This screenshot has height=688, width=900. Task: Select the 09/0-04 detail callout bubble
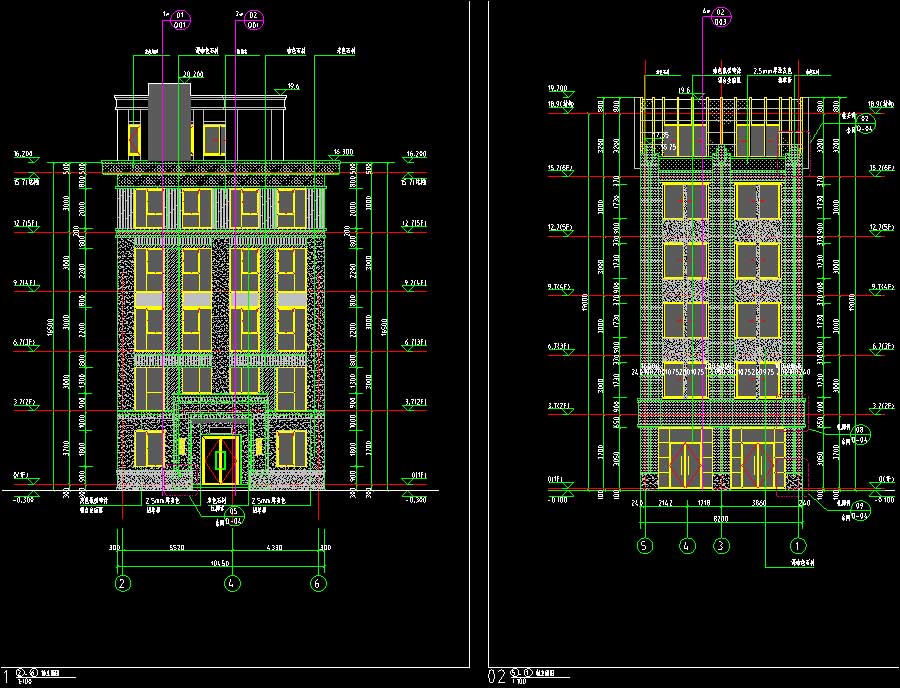859,511
